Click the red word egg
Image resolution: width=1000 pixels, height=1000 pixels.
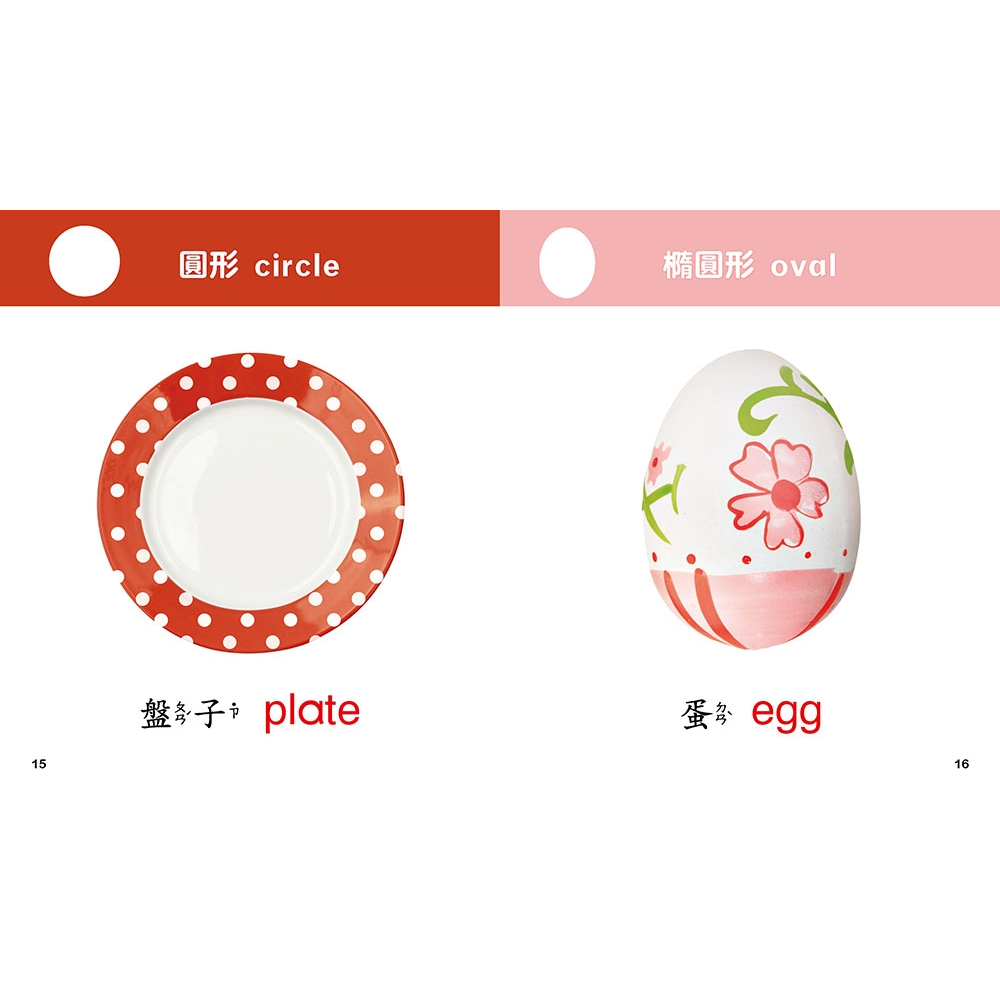point(786,714)
